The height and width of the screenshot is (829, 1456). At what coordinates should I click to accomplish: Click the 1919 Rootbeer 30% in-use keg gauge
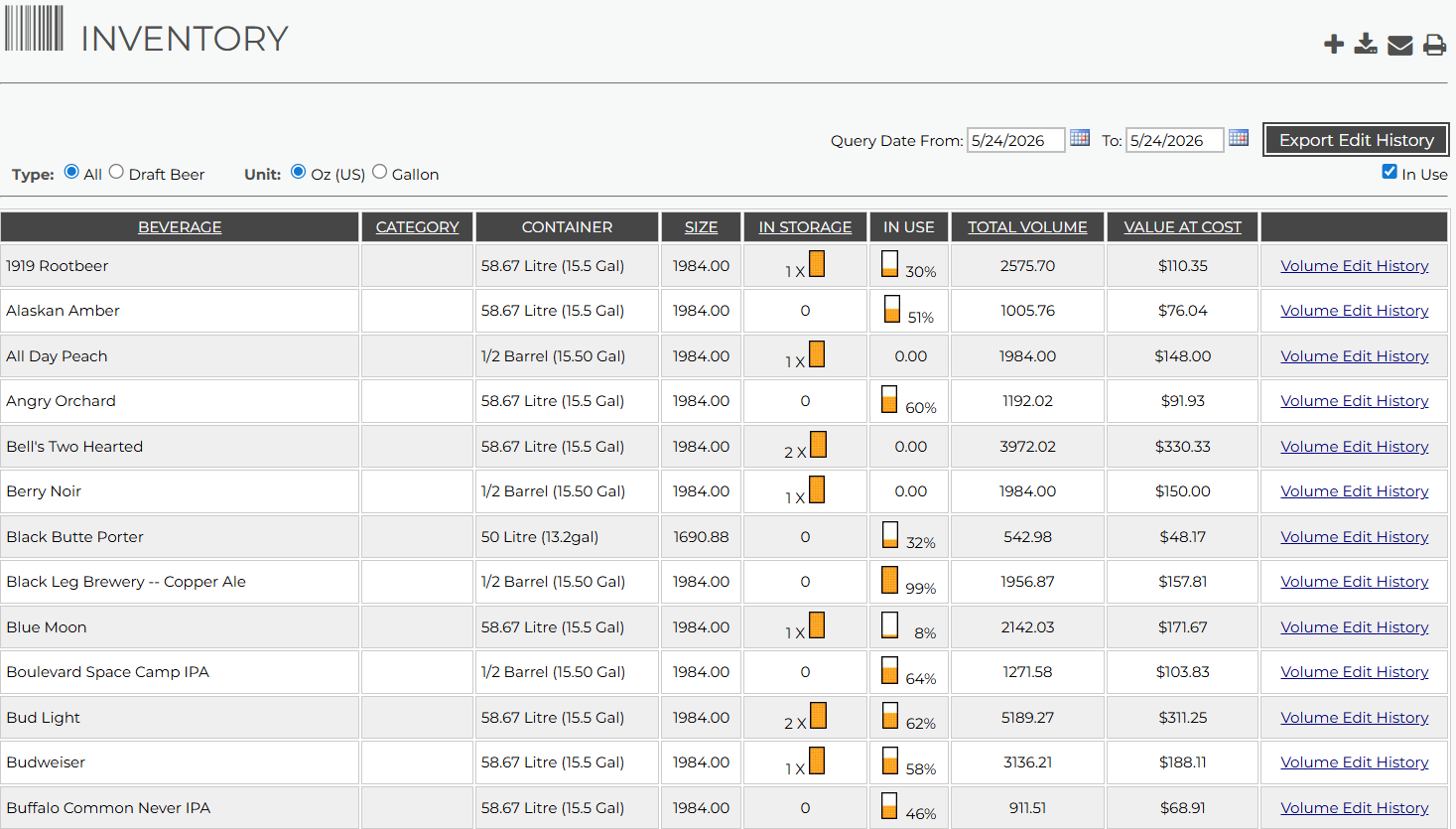click(x=890, y=264)
